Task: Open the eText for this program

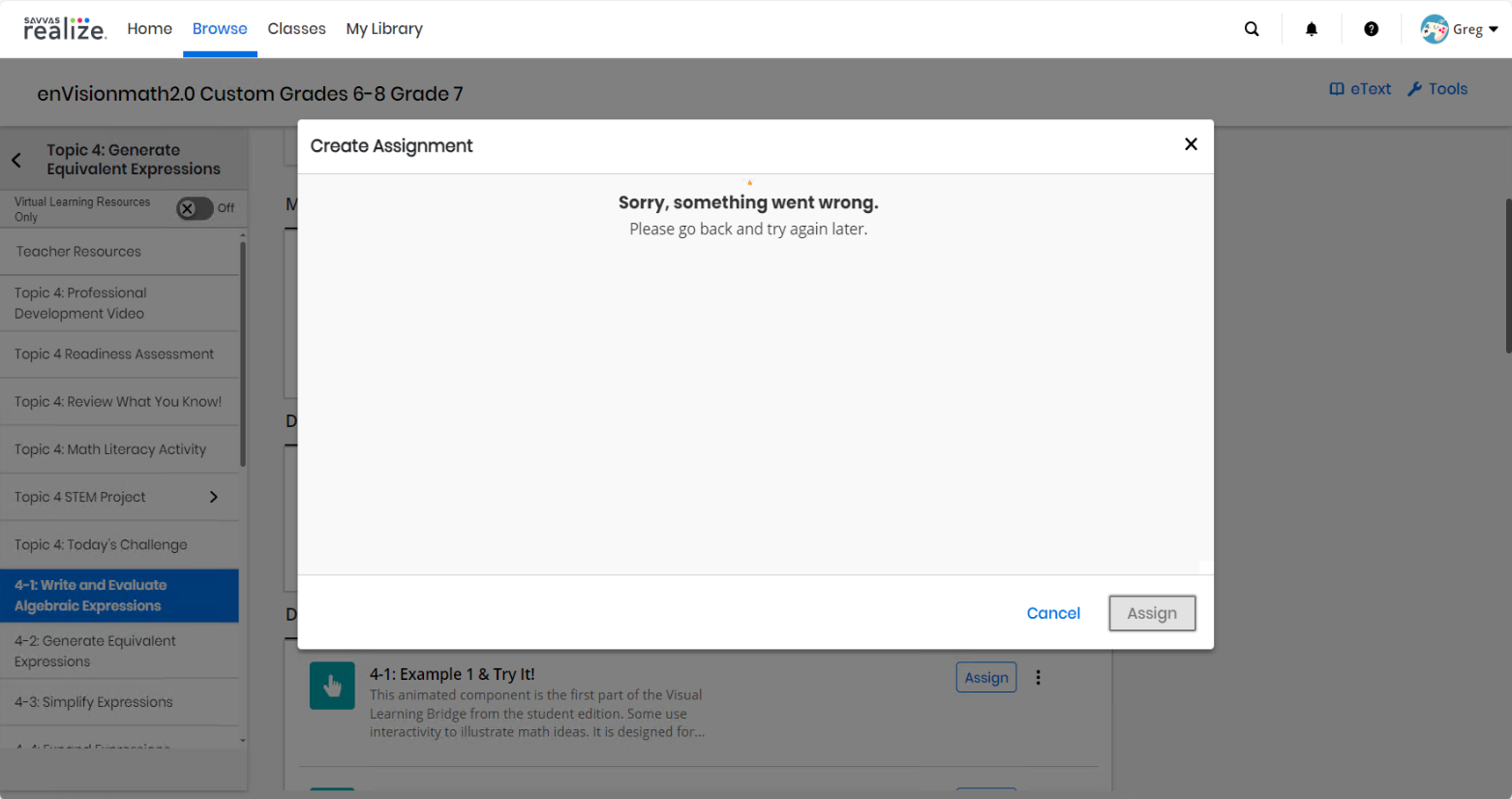Action: click(1359, 88)
